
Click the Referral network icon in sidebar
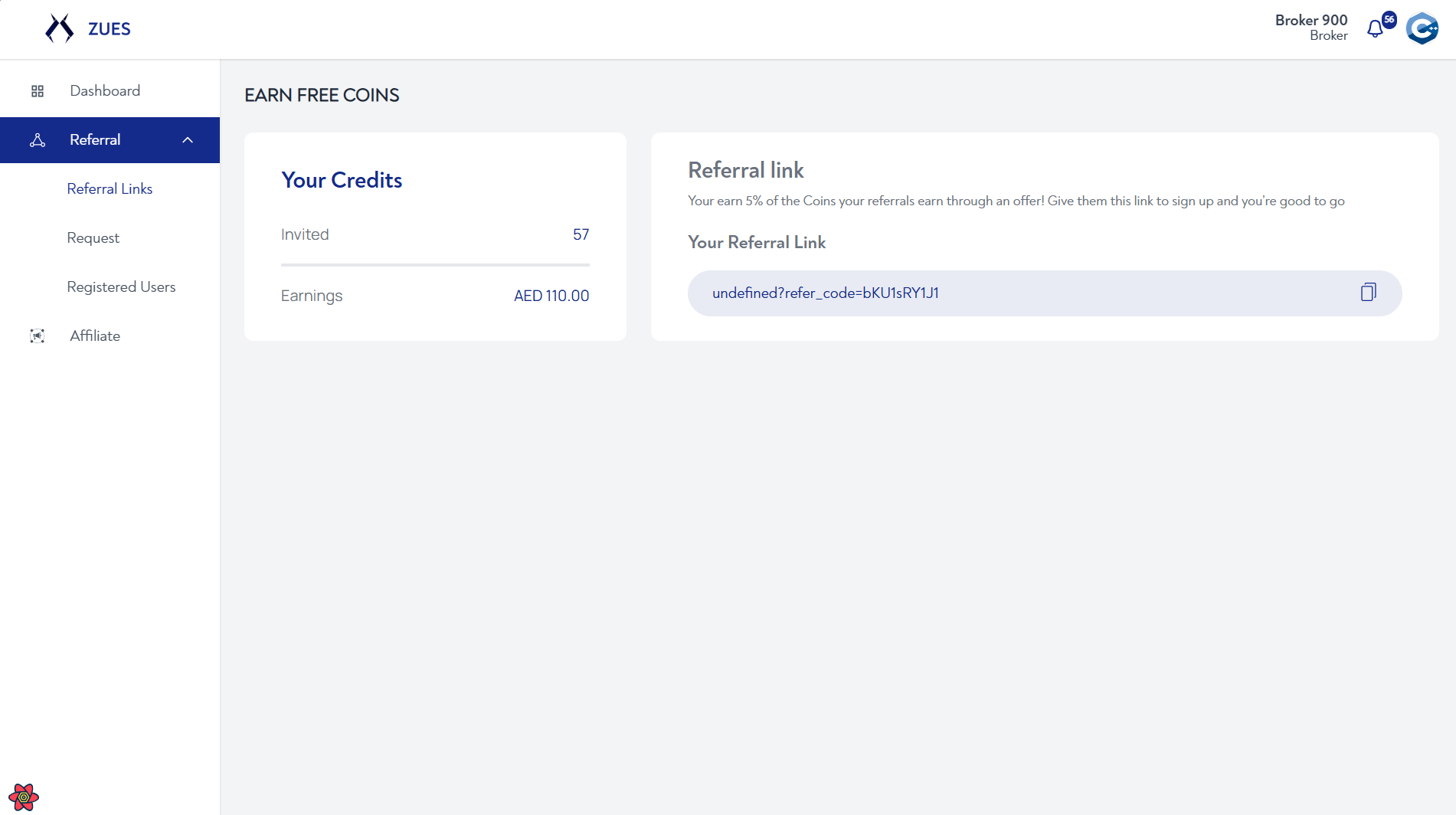(38, 140)
